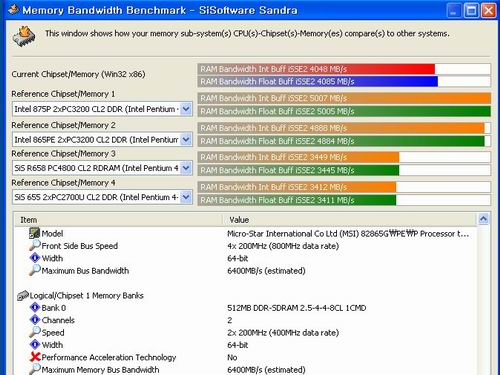Open Reference Chipset/Memory 1 dropdown arrow
The image size is (500, 375).
186,109
